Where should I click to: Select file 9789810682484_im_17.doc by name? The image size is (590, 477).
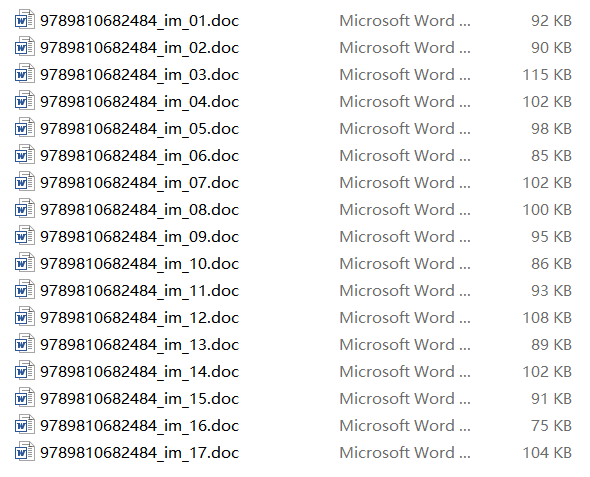[x=139, y=453]
